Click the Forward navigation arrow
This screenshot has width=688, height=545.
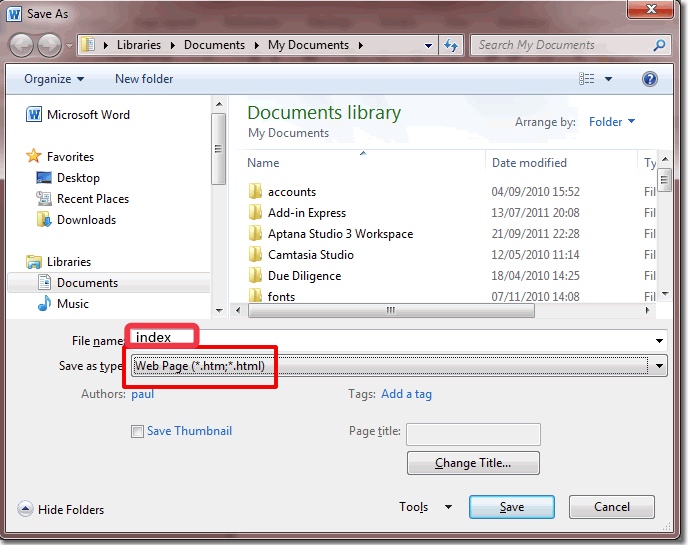pos(49,45)
